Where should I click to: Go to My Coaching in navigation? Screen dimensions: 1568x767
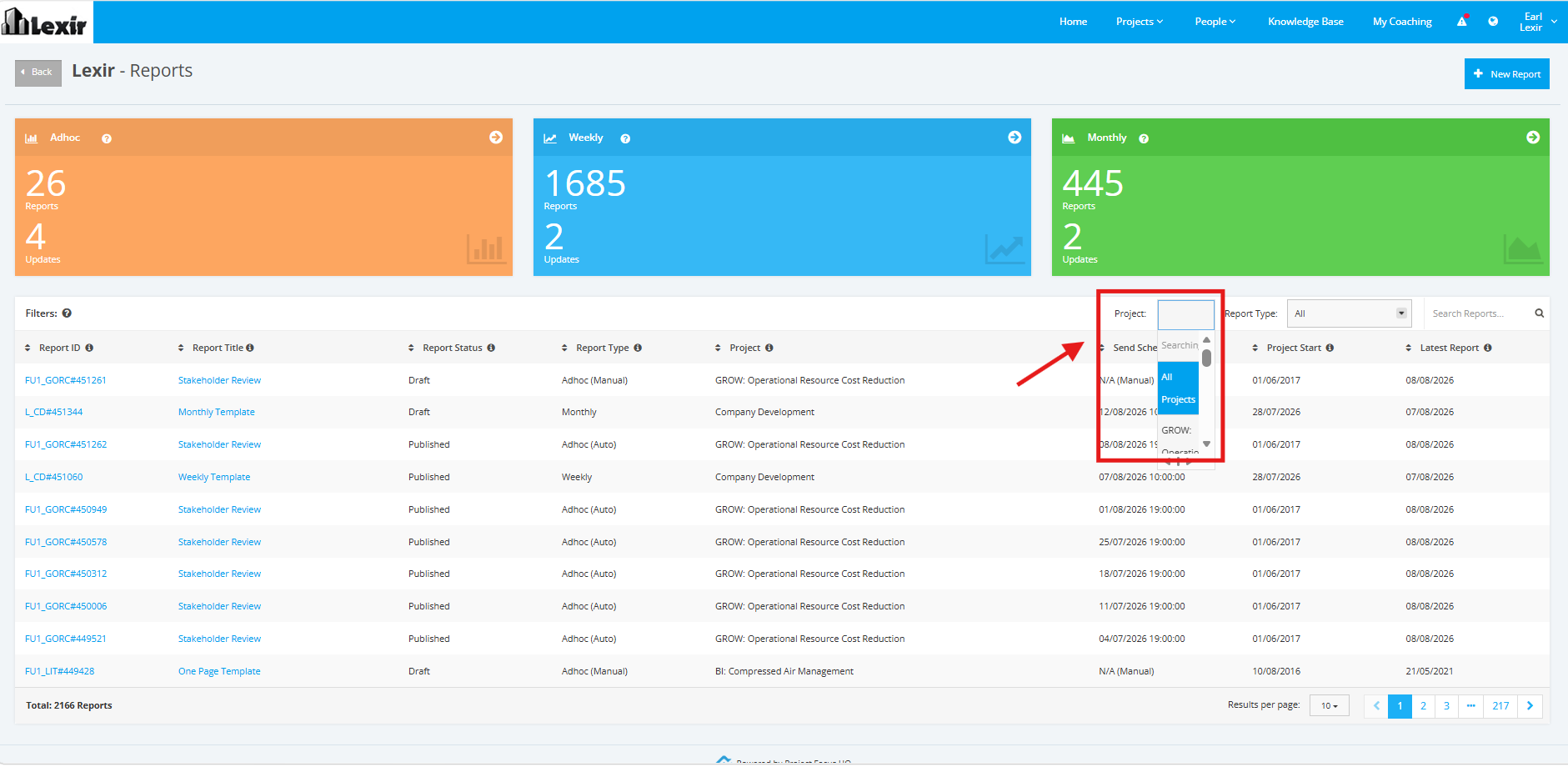tap(1402, 22)
